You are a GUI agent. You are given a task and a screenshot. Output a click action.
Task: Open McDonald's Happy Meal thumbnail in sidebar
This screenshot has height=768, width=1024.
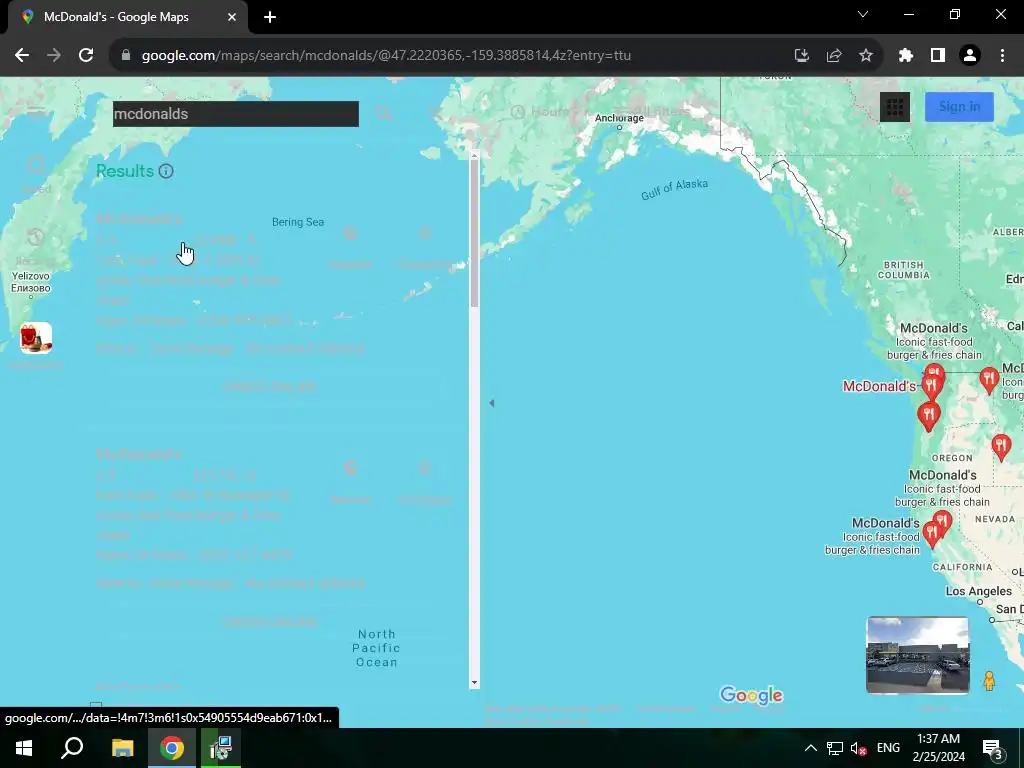pos(36,338)
